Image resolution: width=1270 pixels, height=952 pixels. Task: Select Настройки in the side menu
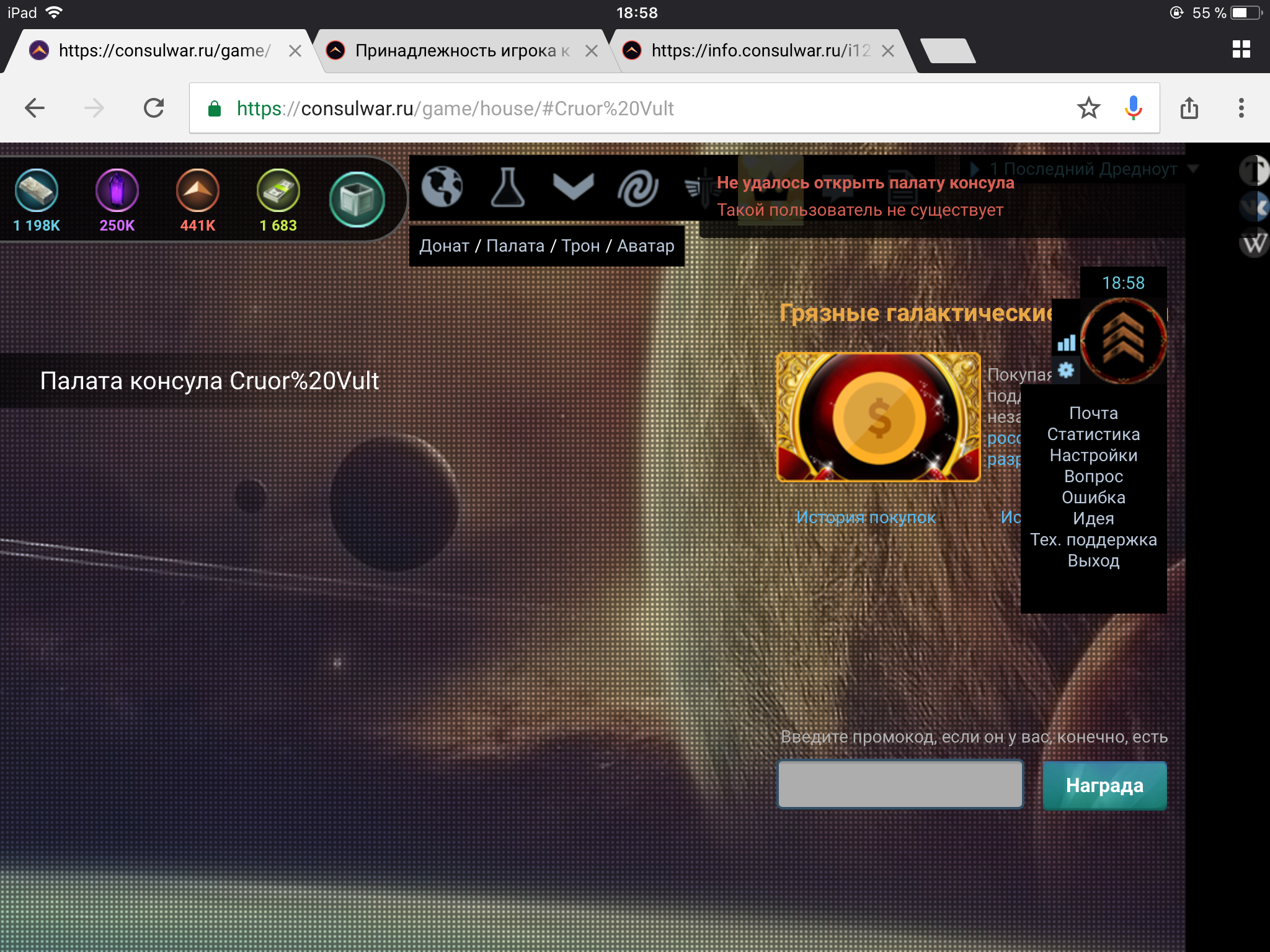[x=1093, y=456]
